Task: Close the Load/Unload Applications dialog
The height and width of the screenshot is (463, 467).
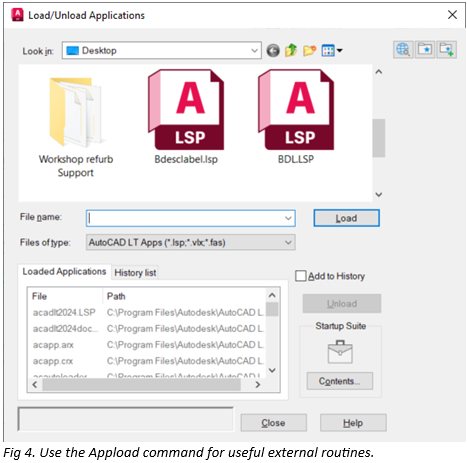Action: click(x=452, y=15)
